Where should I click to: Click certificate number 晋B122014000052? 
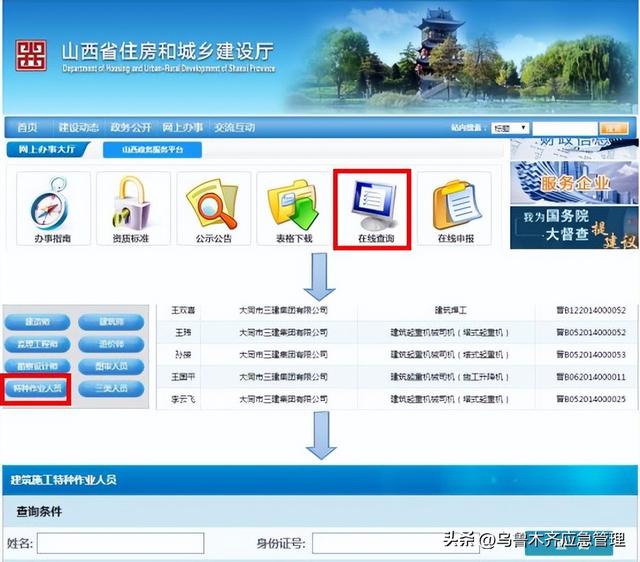coord(591,310)
